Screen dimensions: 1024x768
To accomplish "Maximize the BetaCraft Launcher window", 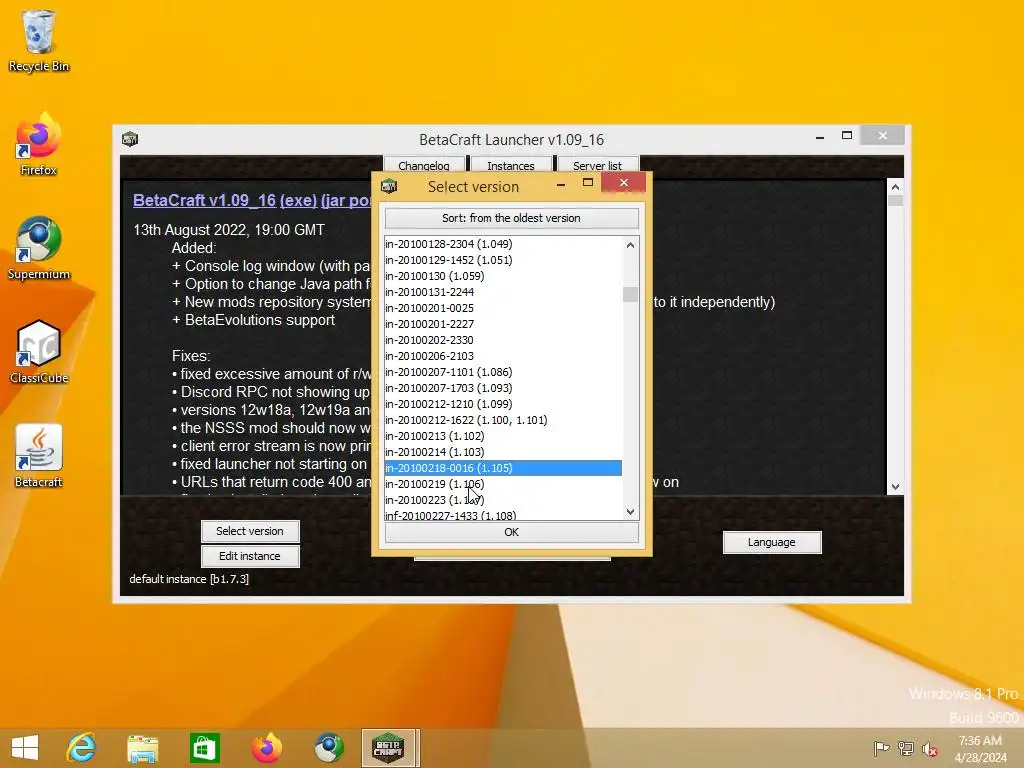I will [x=847, y=135].
